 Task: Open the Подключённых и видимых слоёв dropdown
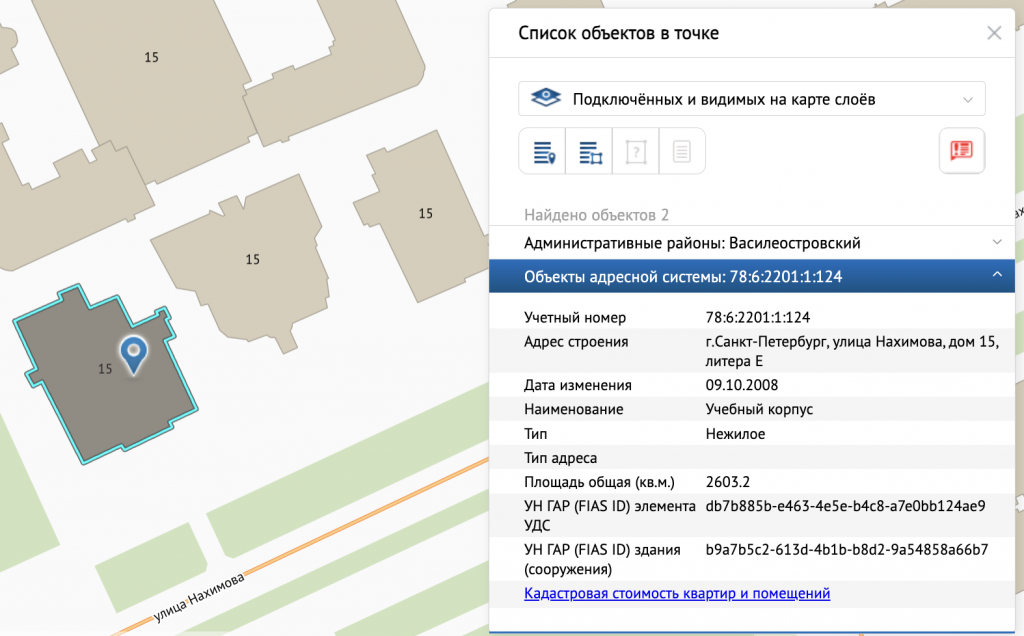pos(752,99)
